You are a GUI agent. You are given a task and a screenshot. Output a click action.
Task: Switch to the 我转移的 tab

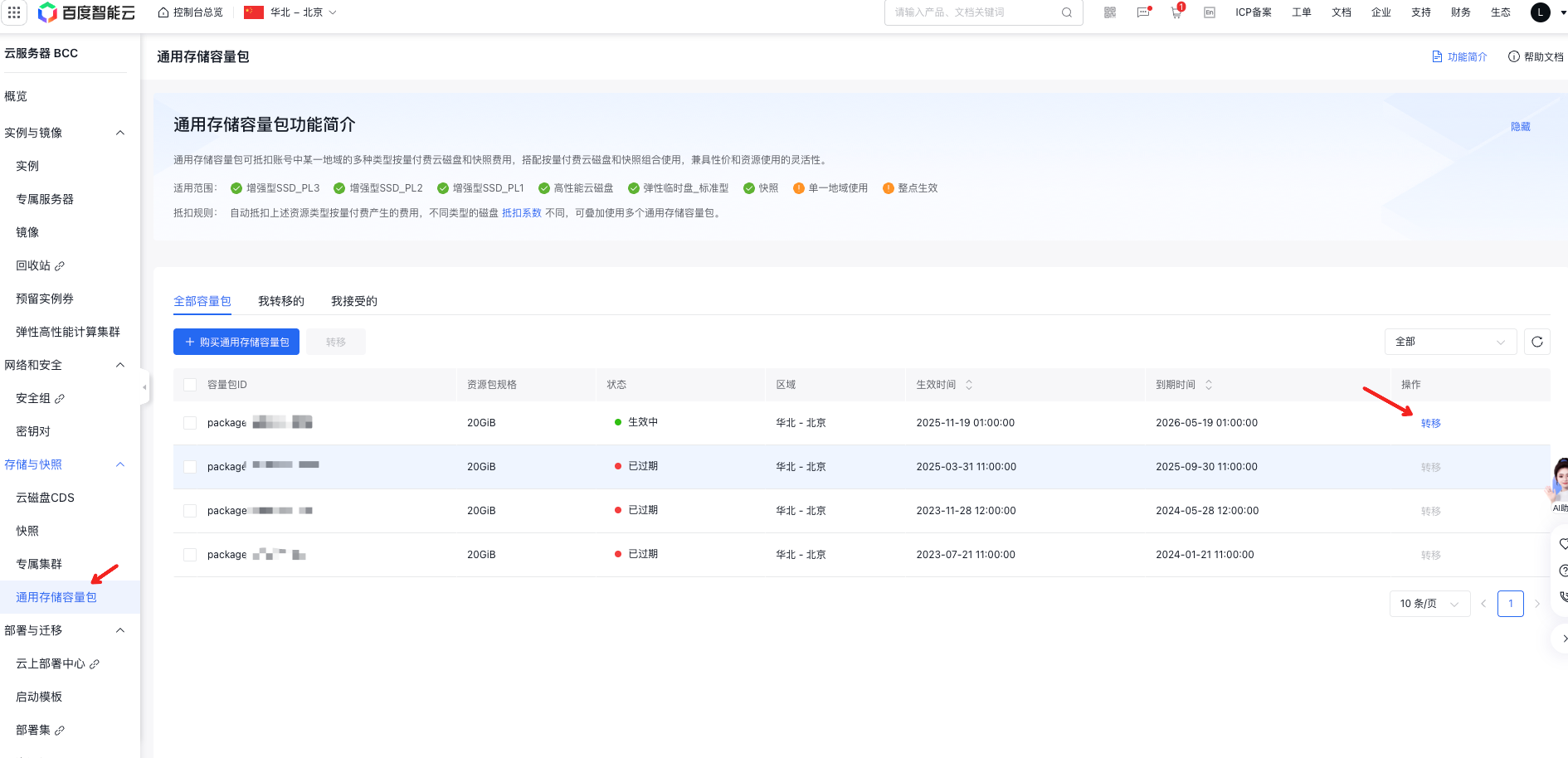click(280, 301)
